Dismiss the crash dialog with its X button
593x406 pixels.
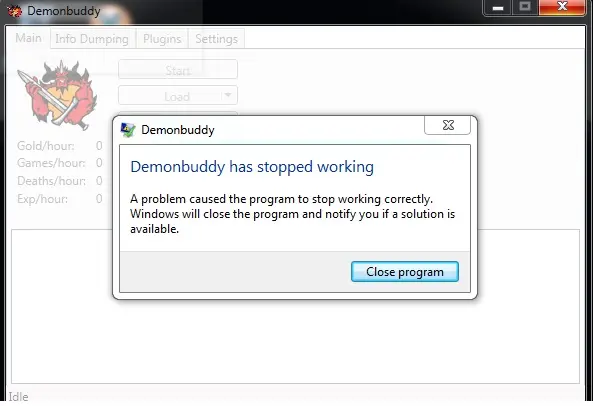(x=448, y=125)
